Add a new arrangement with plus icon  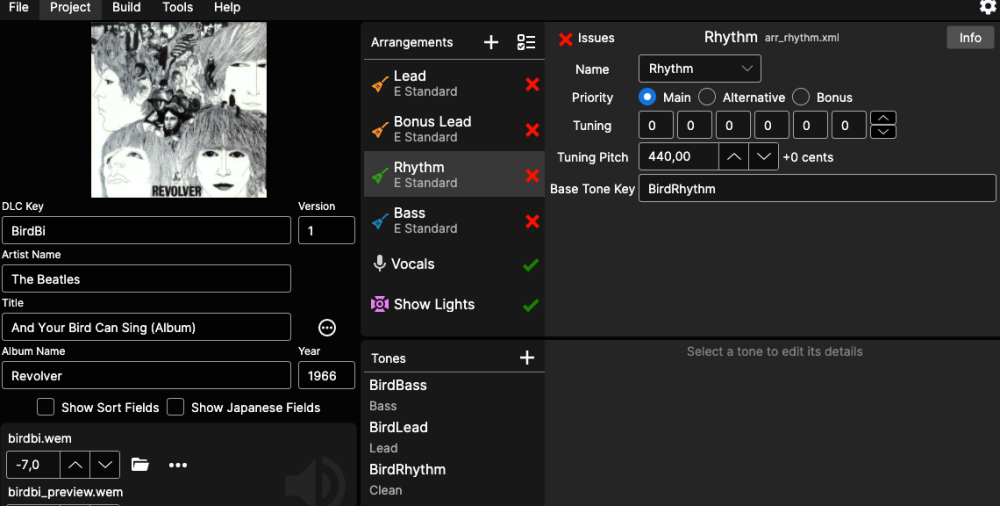point(491,42)
